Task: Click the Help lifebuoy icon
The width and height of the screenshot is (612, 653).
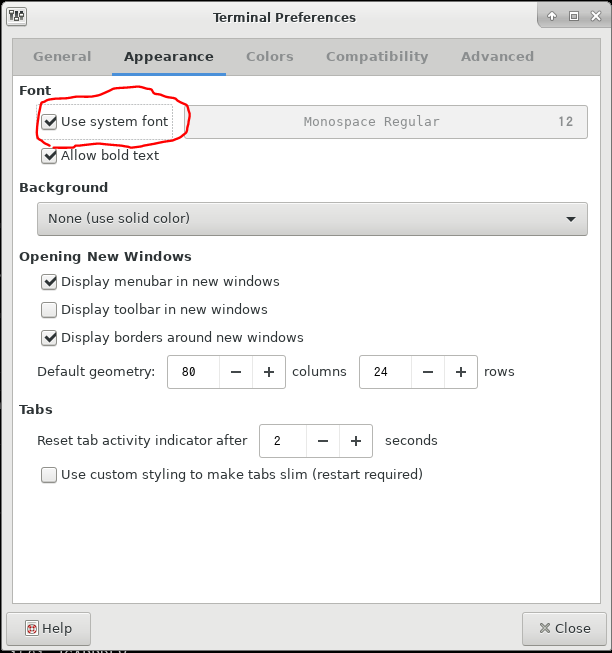Action: click(x=32, y=628)
